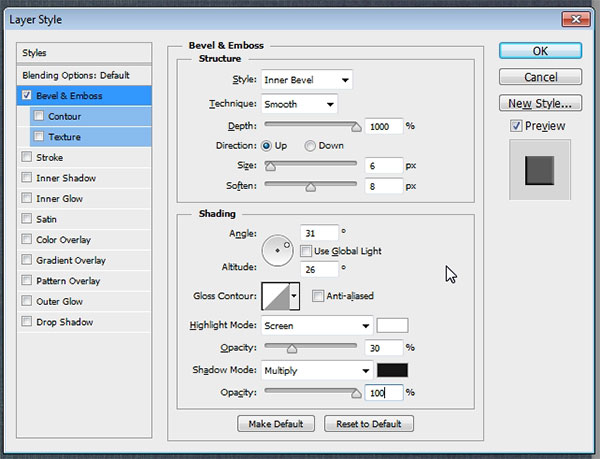Click the angle and altitude dial
Viewport: 600px width, 459px height.
pos(277,249)
